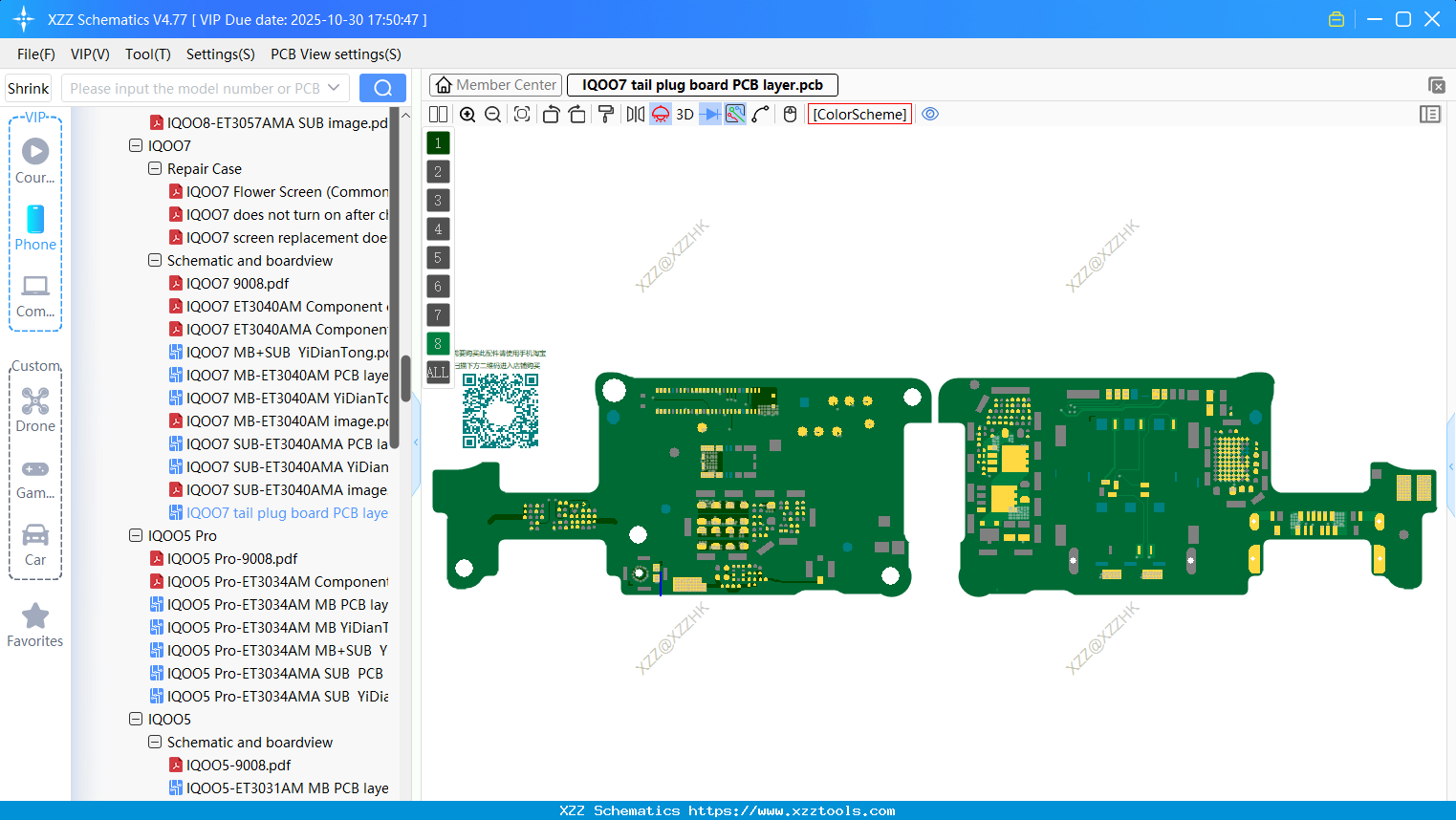The width and height of the screenshot is (1456, 820).
Task: Open the ColorScheme picker
Action: (858, 114)
